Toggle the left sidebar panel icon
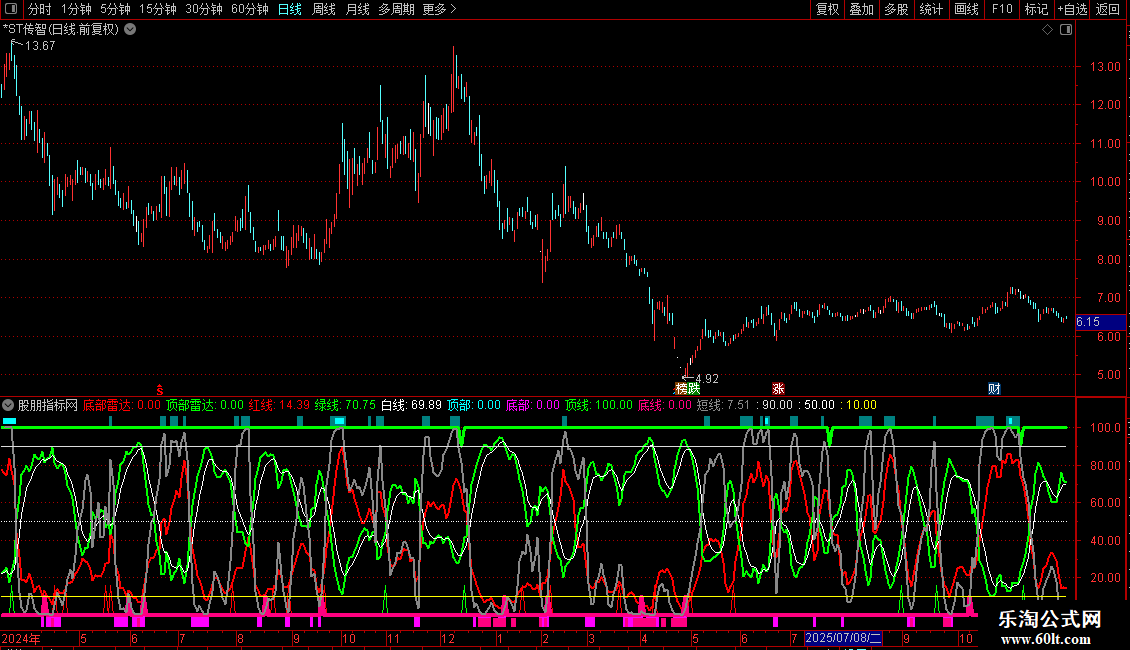This screenshot has height=650, width=1130. point(11,9)
